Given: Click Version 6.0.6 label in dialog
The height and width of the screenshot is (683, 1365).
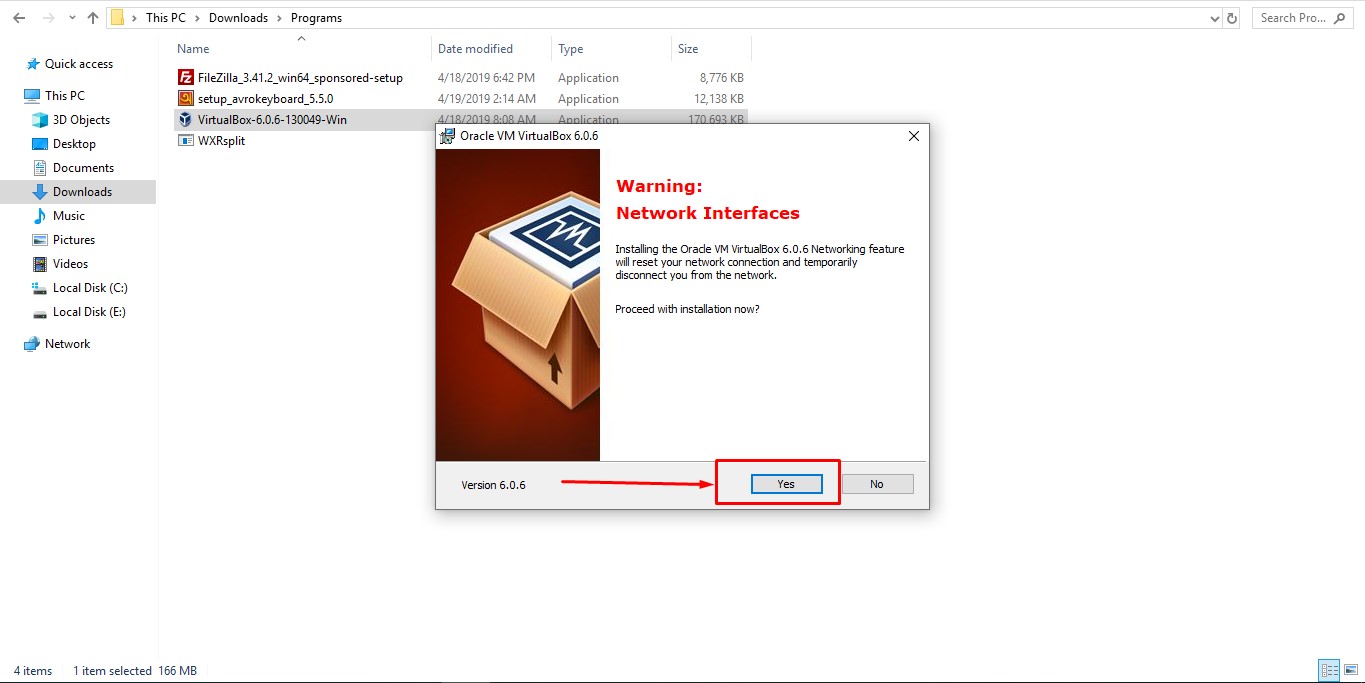Looking at the screenshot, I should click(493, 485).
